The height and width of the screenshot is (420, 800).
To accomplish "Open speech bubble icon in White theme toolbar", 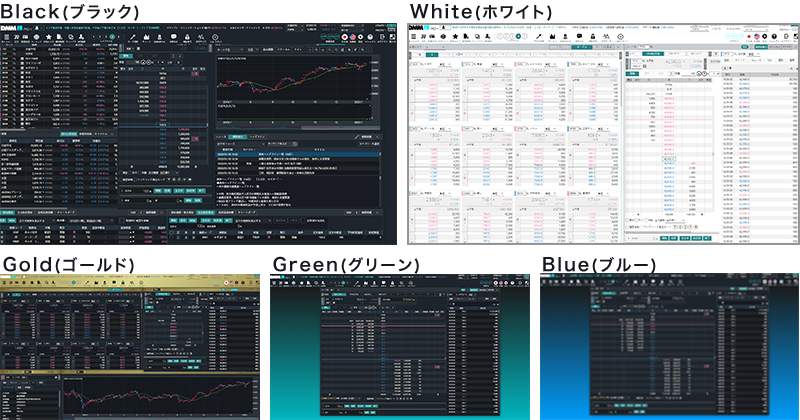I will [579, 37].
